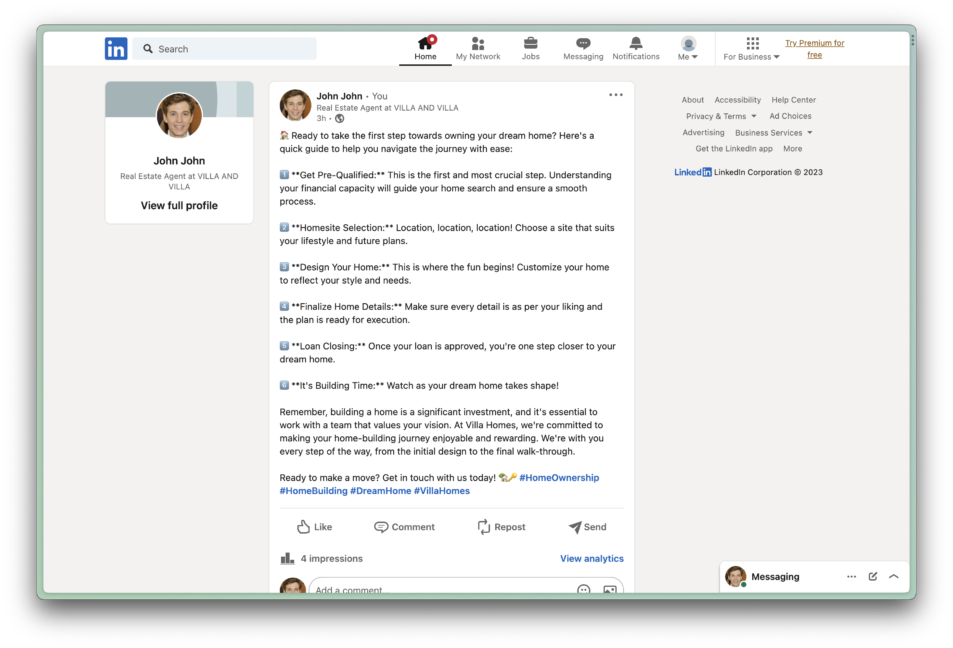This screenshot has width=953, height=648.
Task: Open the More footer menu
Action: coord(792,147)
